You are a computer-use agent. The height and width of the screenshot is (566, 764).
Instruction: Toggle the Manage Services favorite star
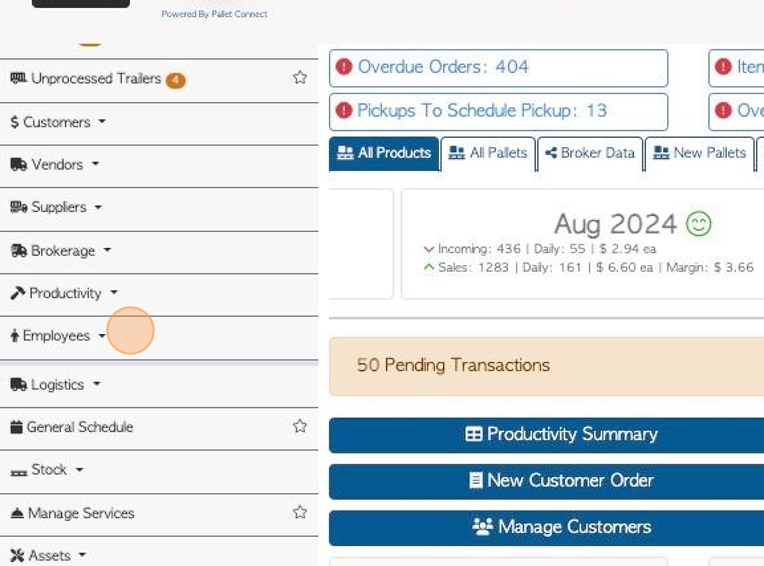(x=299, y=512)
